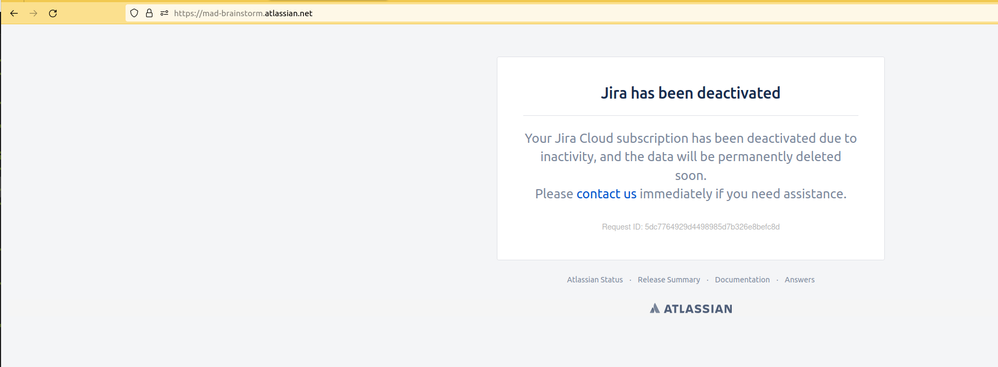
Task: Open the Answers link
Action: [799, 280]
